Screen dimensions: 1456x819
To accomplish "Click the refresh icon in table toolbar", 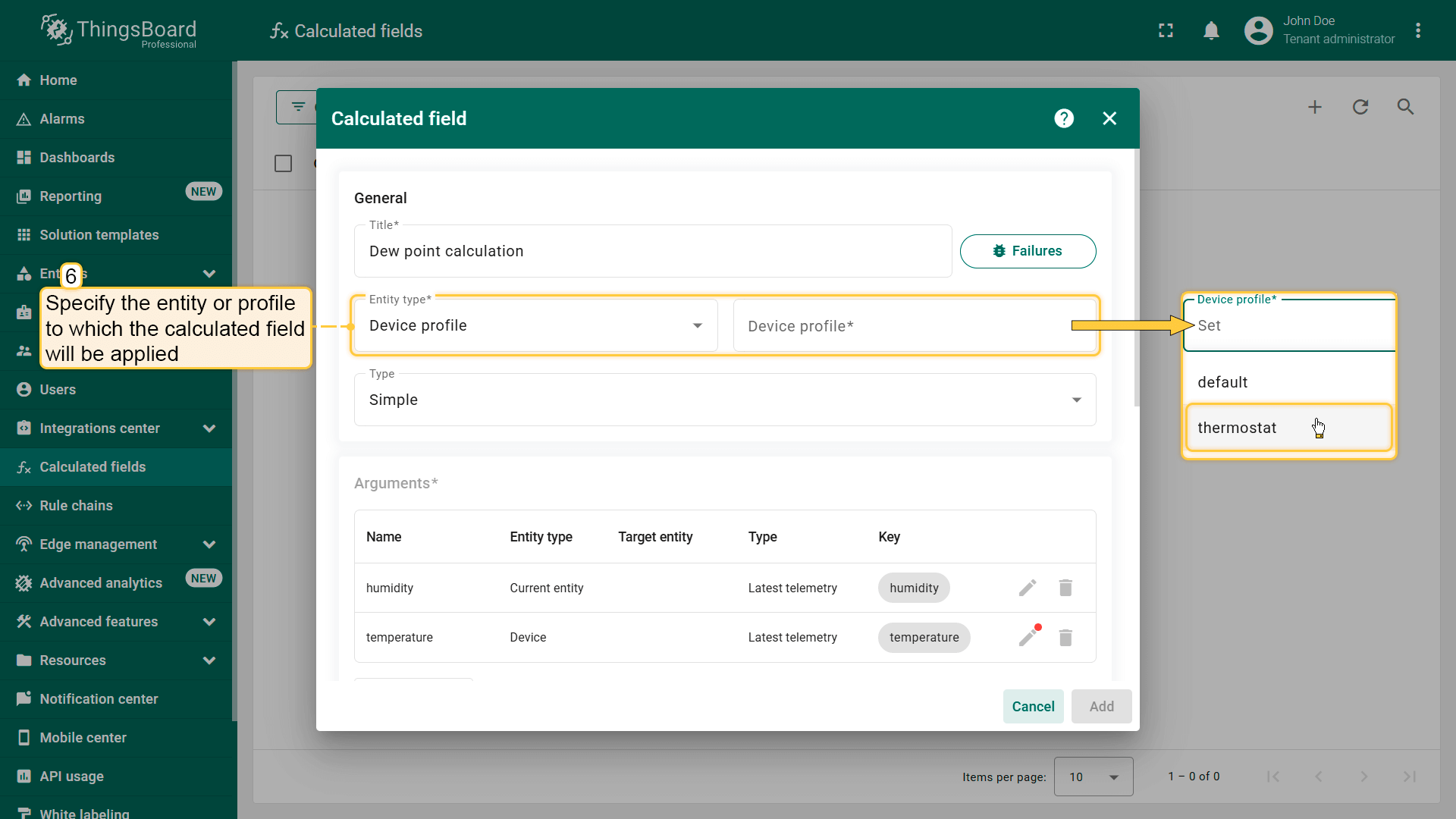I will pyautogui.click(x=1360, y=107).
